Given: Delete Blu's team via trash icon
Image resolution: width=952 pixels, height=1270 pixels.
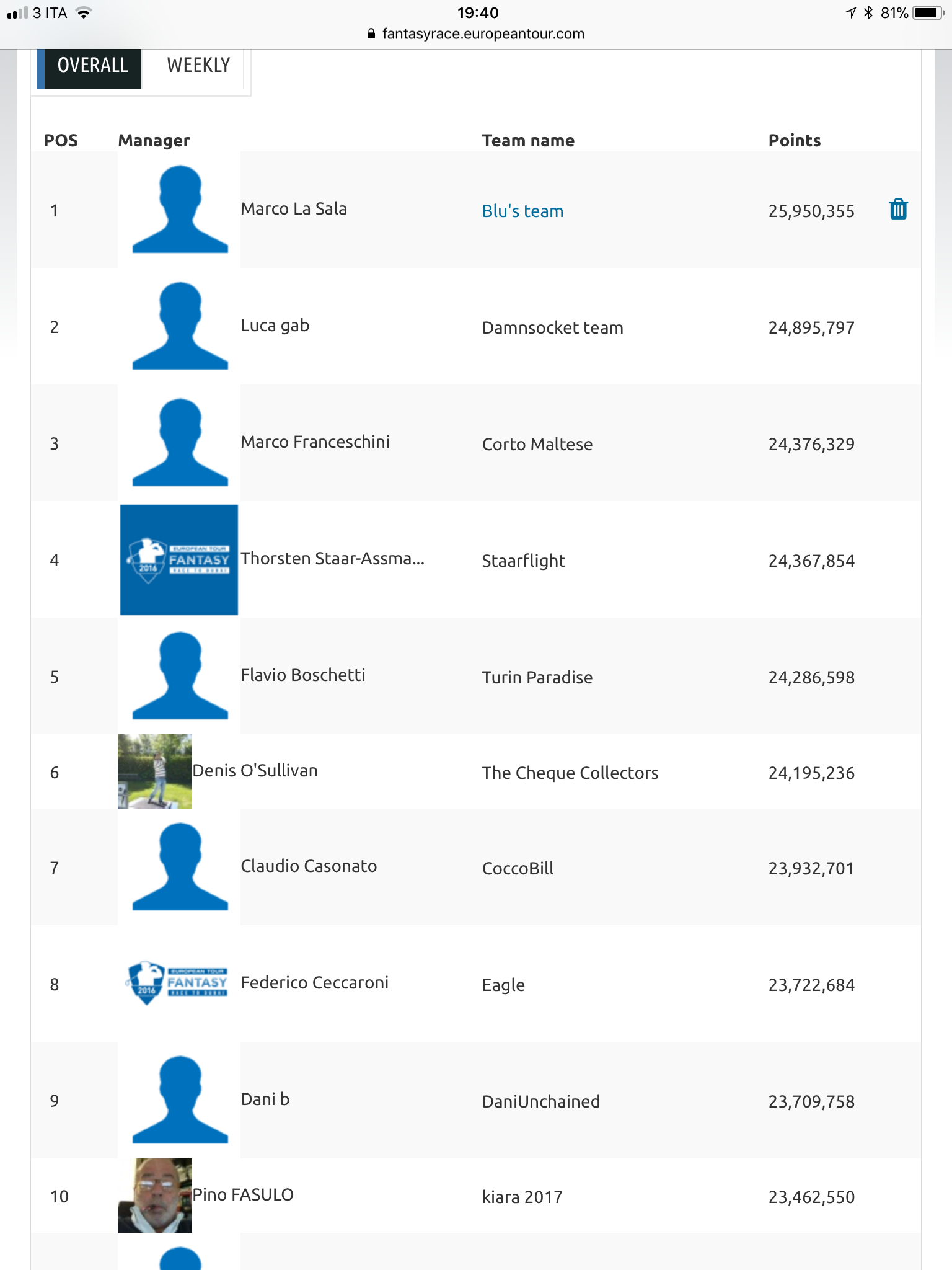Looking at the screenshot, I should pyautogui.click(x=898, y=210).
